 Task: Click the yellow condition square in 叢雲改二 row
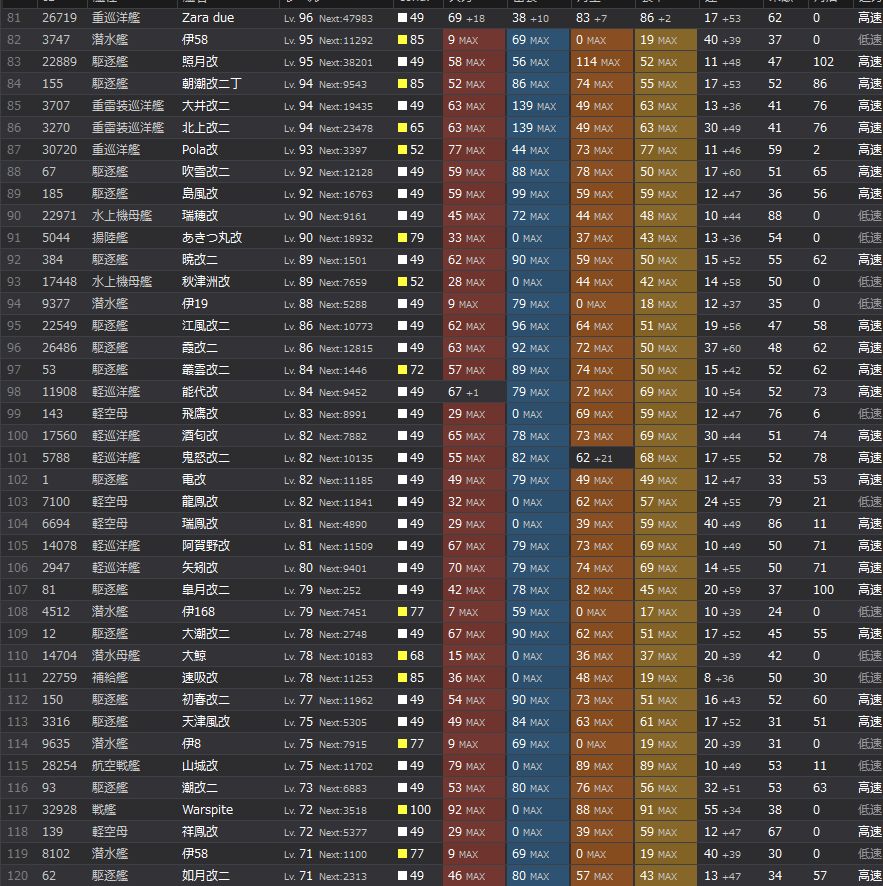(x=402, y=370)
